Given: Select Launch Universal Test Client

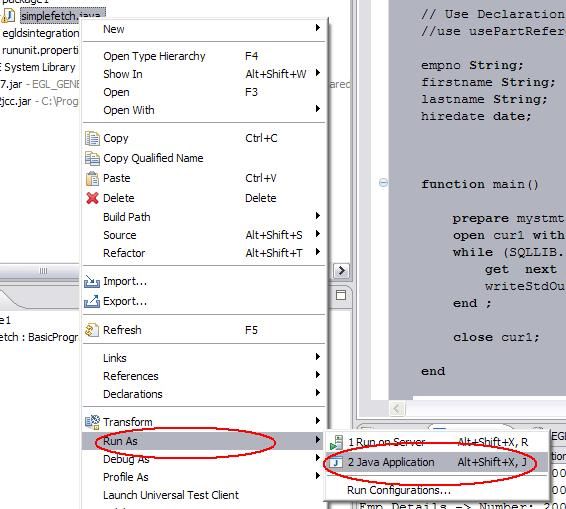Looking at the screenshot, I should pos(171,495).
